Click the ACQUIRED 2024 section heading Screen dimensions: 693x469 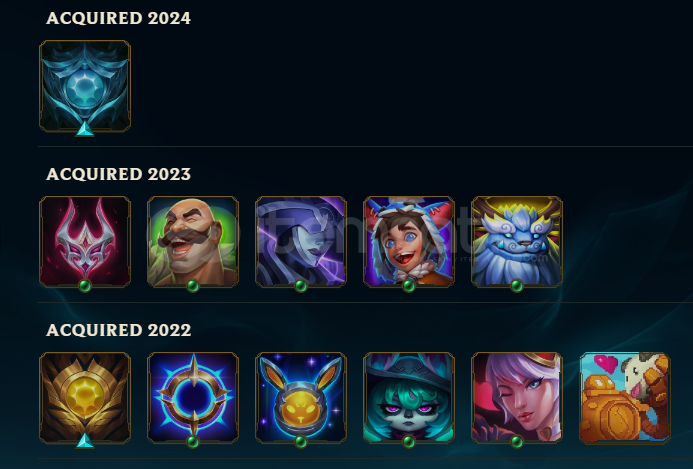(118, 18)
